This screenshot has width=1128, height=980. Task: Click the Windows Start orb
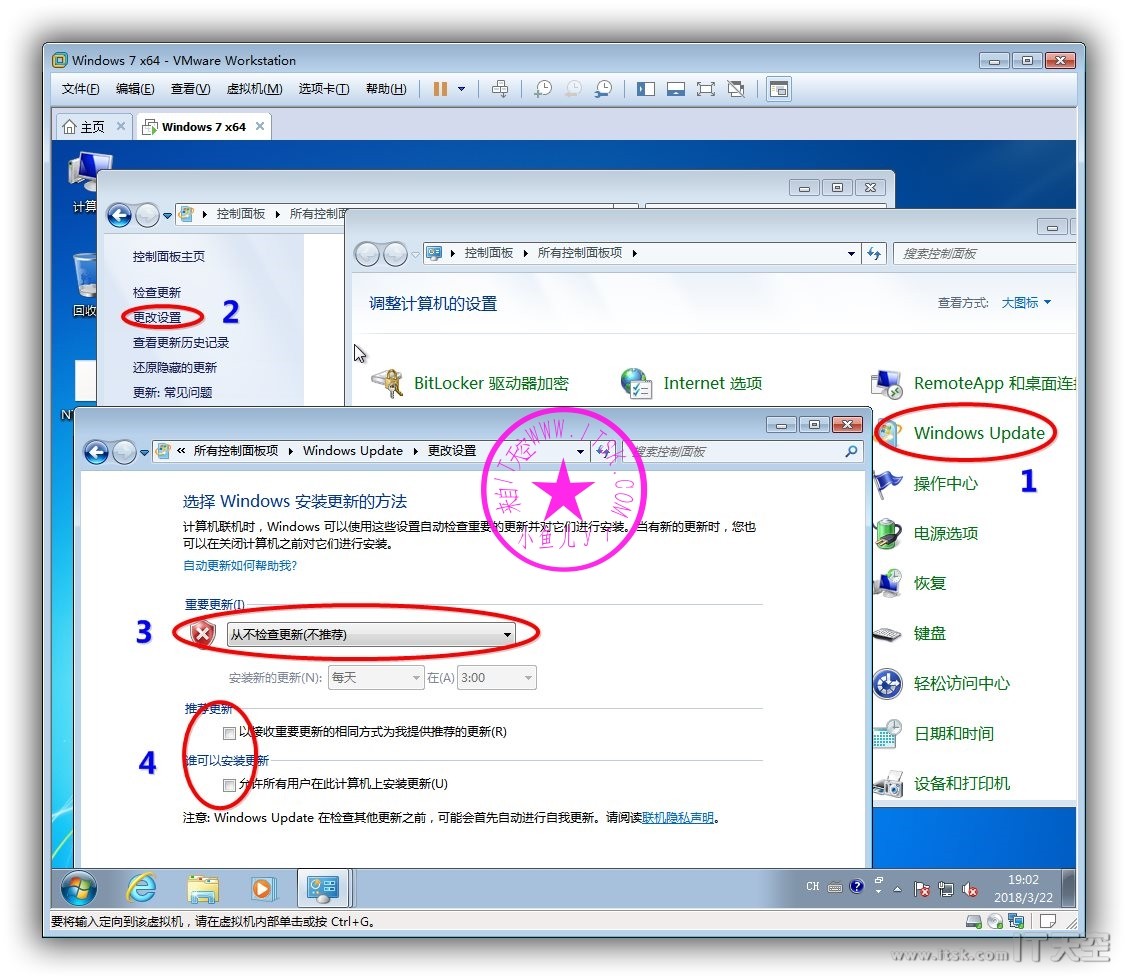79,888
